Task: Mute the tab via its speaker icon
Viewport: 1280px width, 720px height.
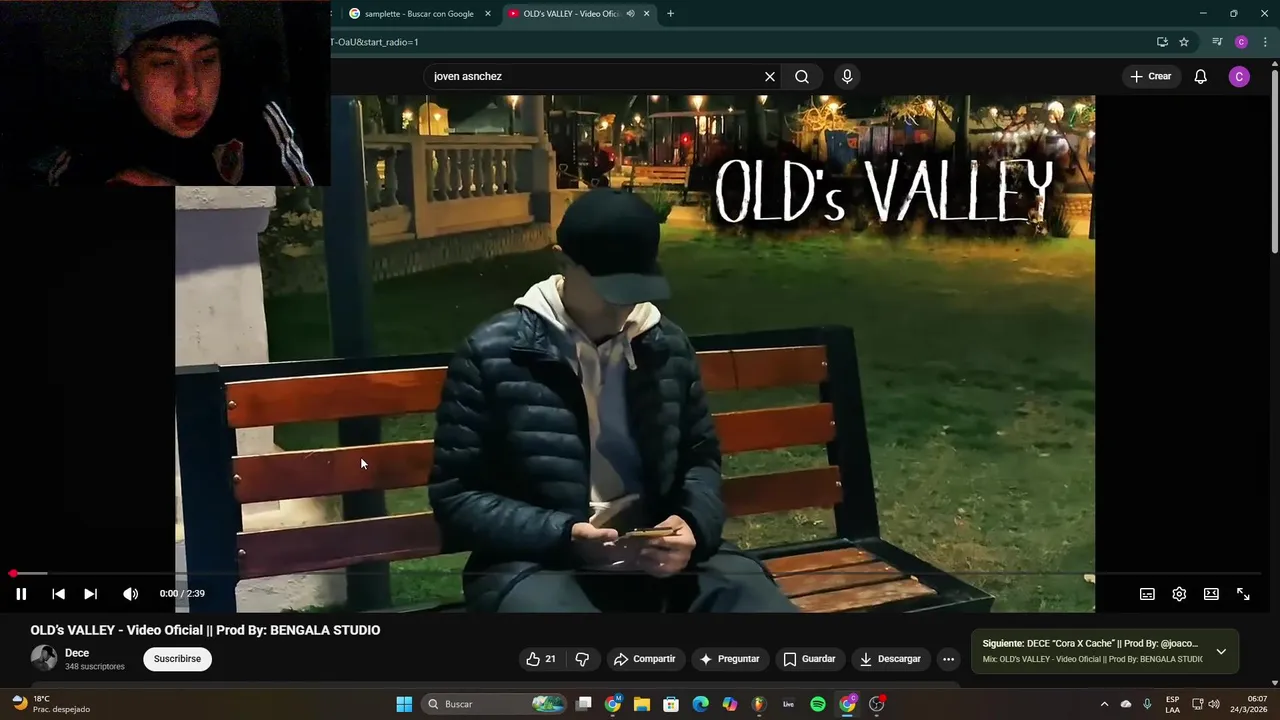Action: 630,14
